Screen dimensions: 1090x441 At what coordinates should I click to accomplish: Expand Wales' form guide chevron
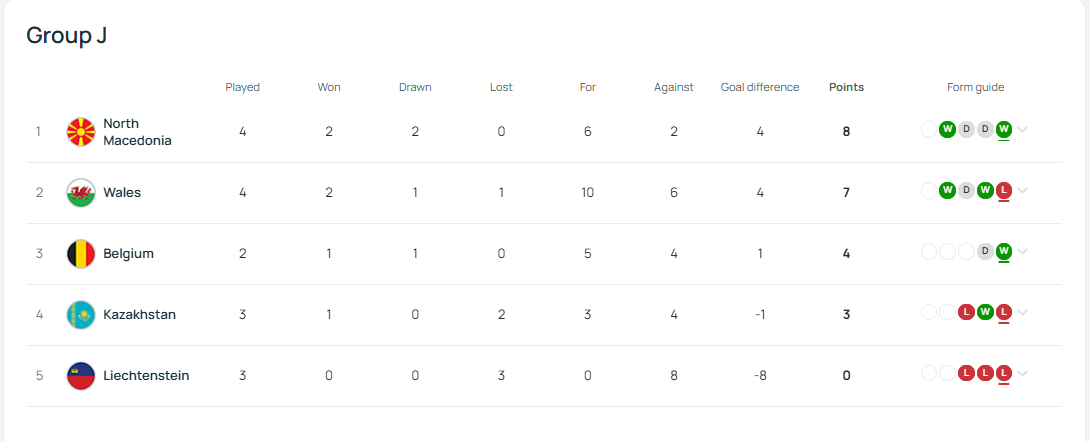tap(1022, 191)
